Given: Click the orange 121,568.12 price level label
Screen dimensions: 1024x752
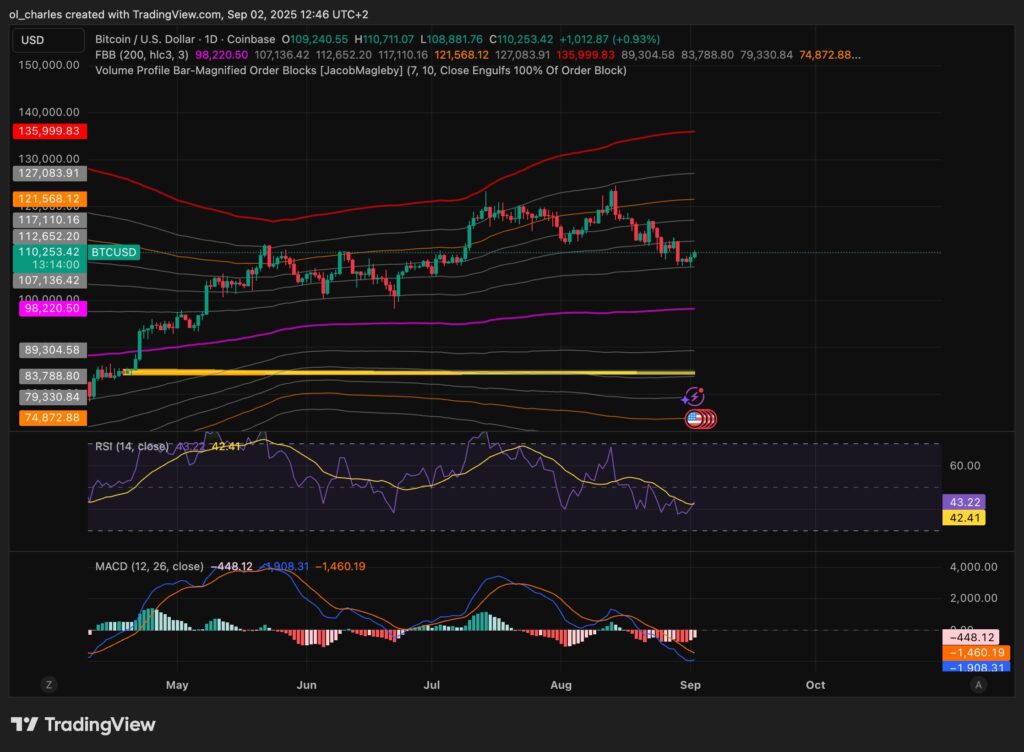Looking at the screenshot, I should tap(50, 200).
